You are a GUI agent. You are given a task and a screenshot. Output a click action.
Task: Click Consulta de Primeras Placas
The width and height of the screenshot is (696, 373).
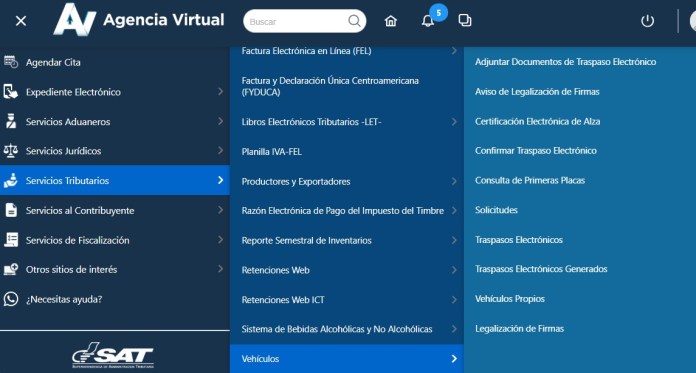[530, 180]
